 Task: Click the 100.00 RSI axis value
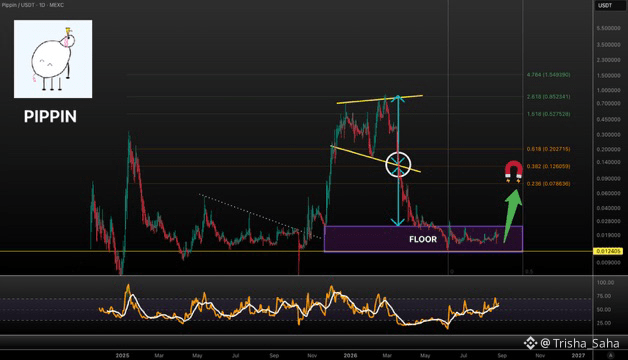(605, 283)
